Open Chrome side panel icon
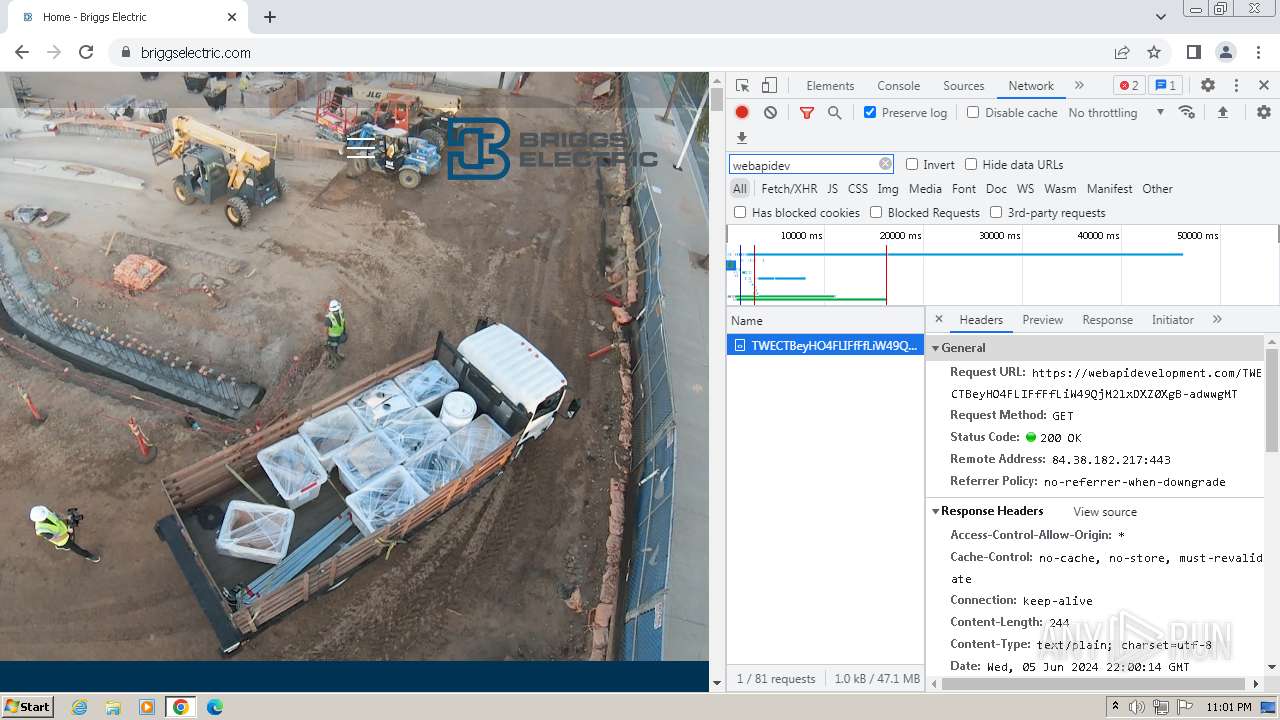This screenshot has width=1280, height=720. [x=1193, y=52]
